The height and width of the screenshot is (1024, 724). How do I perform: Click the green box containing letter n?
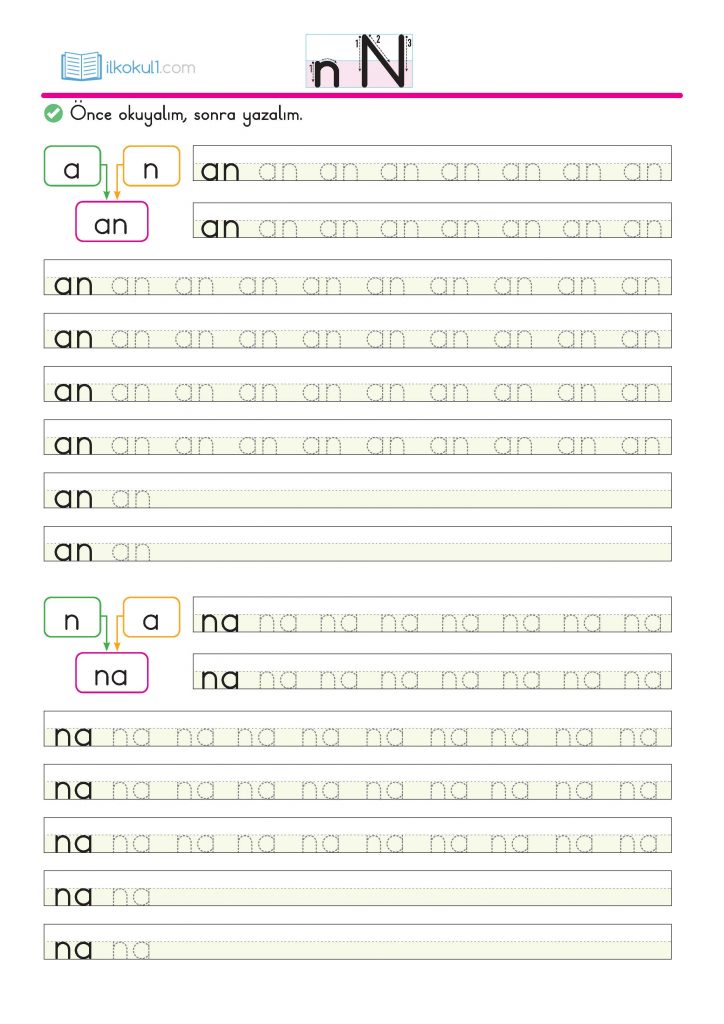[x=72, y=619]
